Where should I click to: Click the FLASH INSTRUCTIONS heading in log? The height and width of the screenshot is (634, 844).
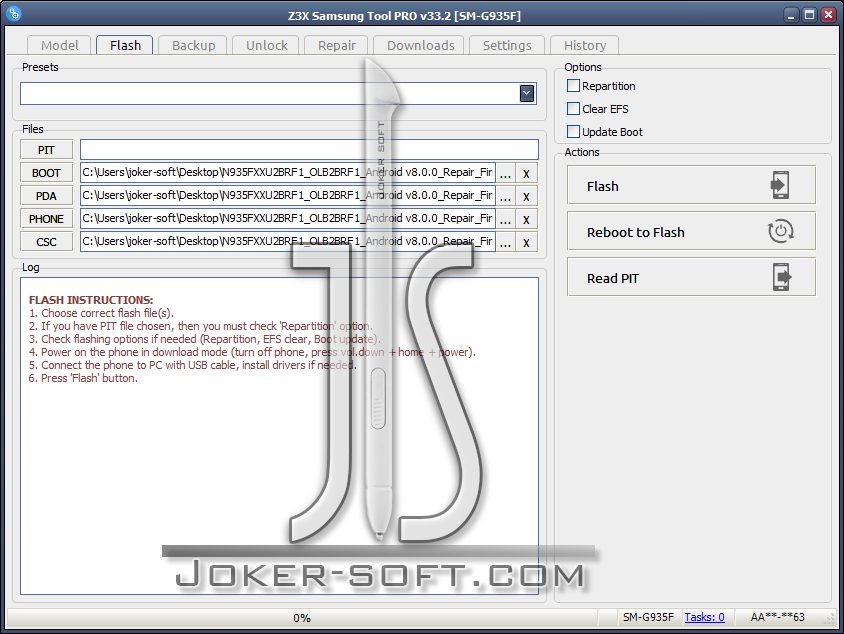(91, 300)
